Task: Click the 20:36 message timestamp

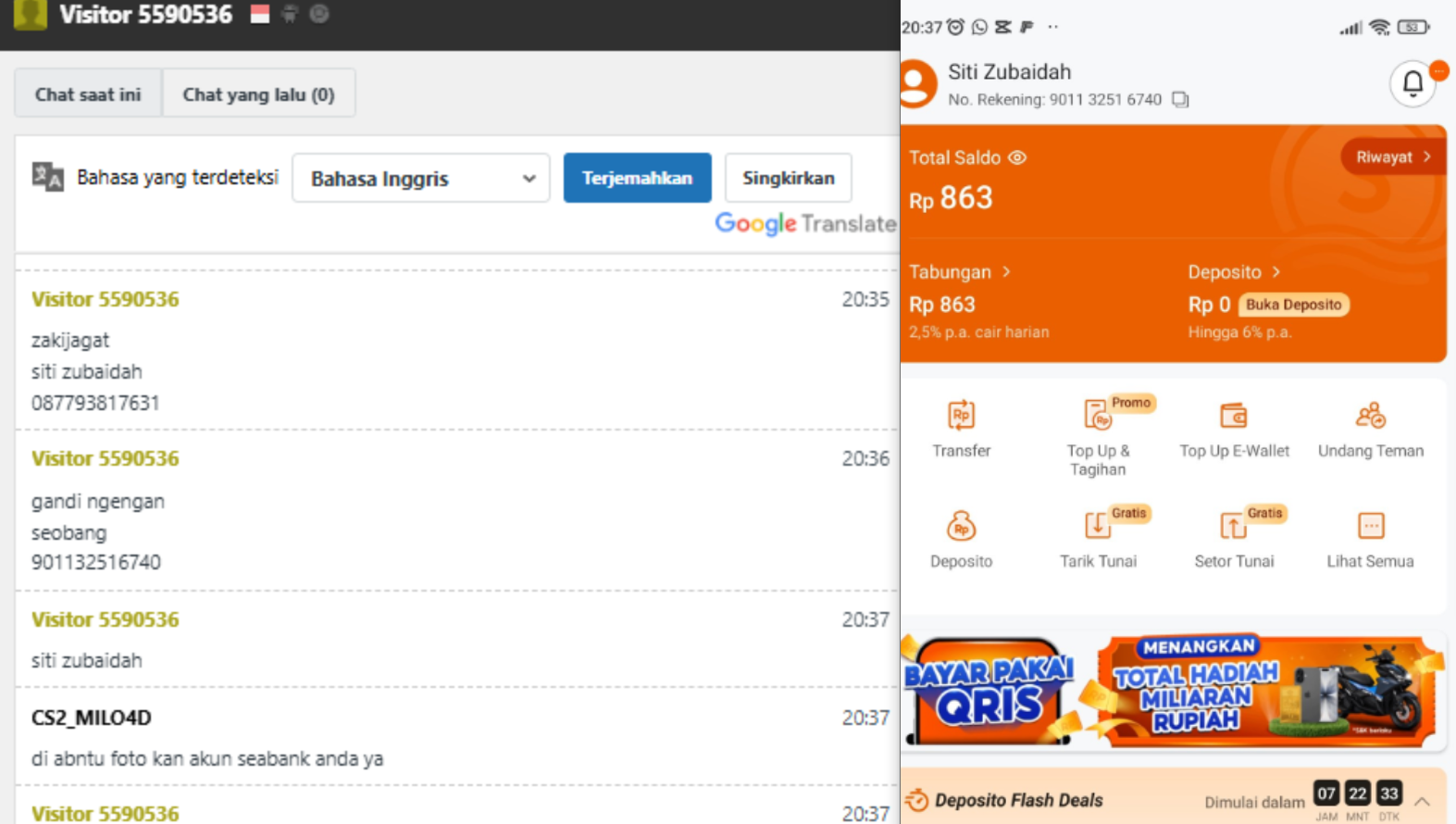Action: 865,458
